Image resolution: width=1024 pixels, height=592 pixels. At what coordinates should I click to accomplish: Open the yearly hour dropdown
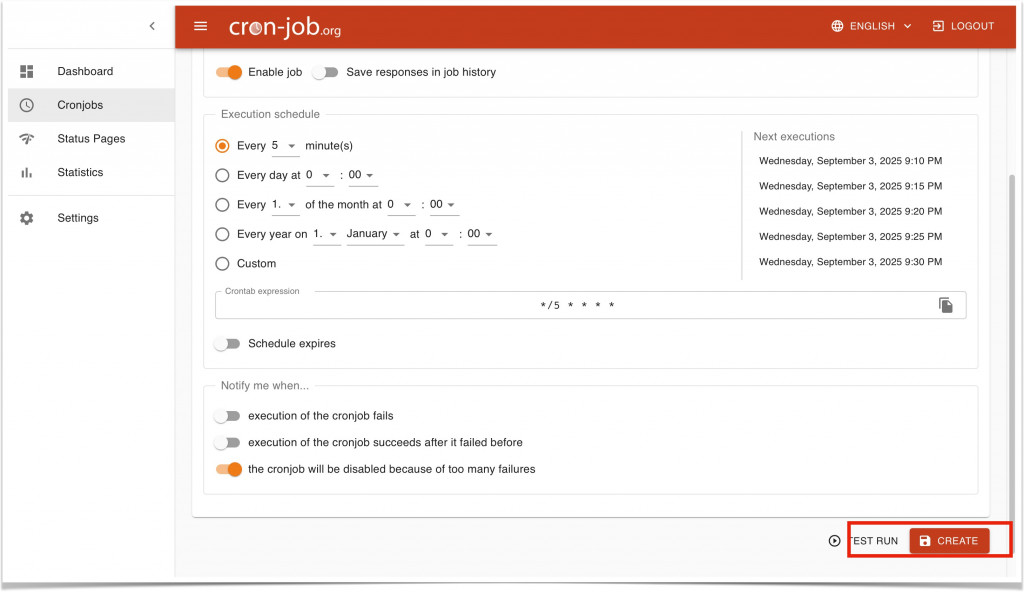coord(438,234)
